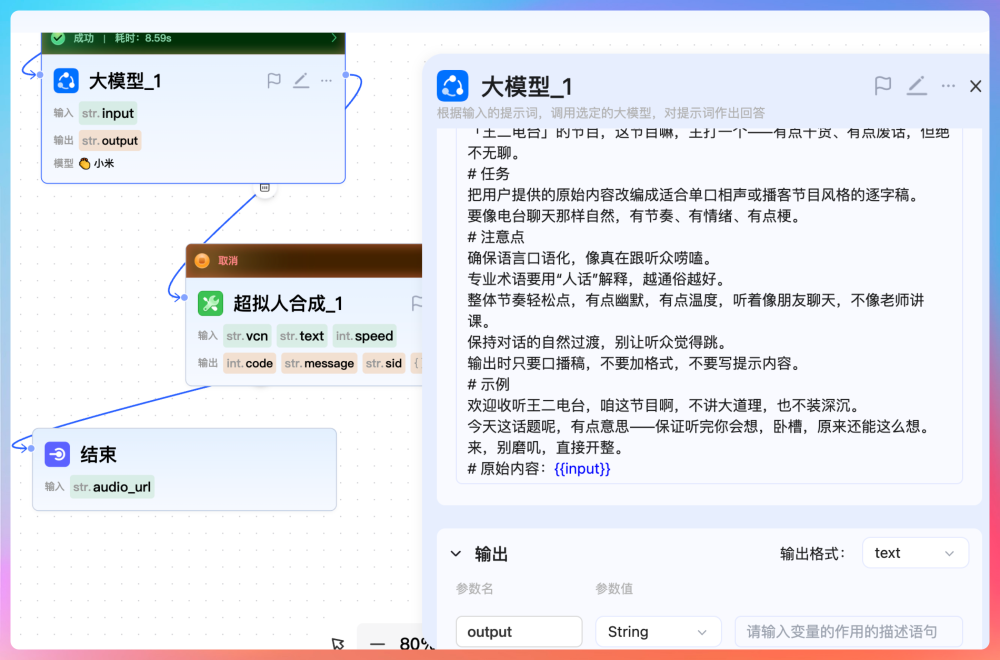This screenshot has width=1000, height=660.
Task: Zoom out with the minus button
Action: (x=377, y=644)
